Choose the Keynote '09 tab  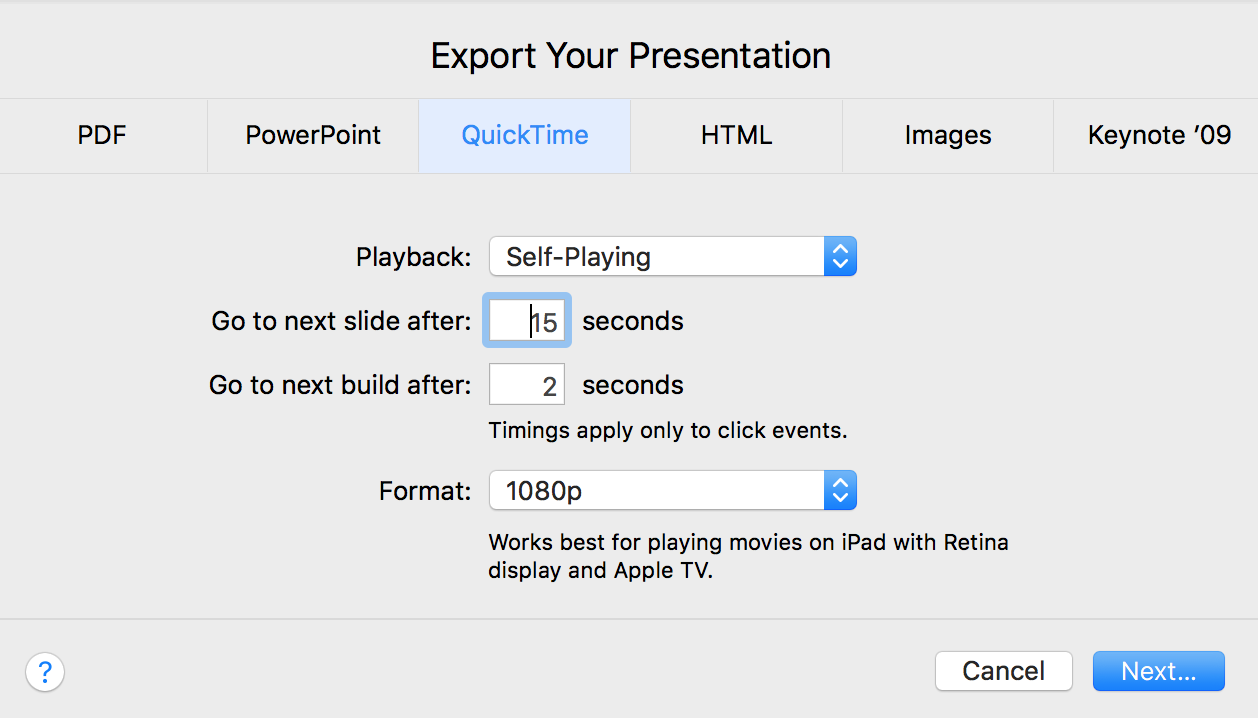click(1157, 136)
